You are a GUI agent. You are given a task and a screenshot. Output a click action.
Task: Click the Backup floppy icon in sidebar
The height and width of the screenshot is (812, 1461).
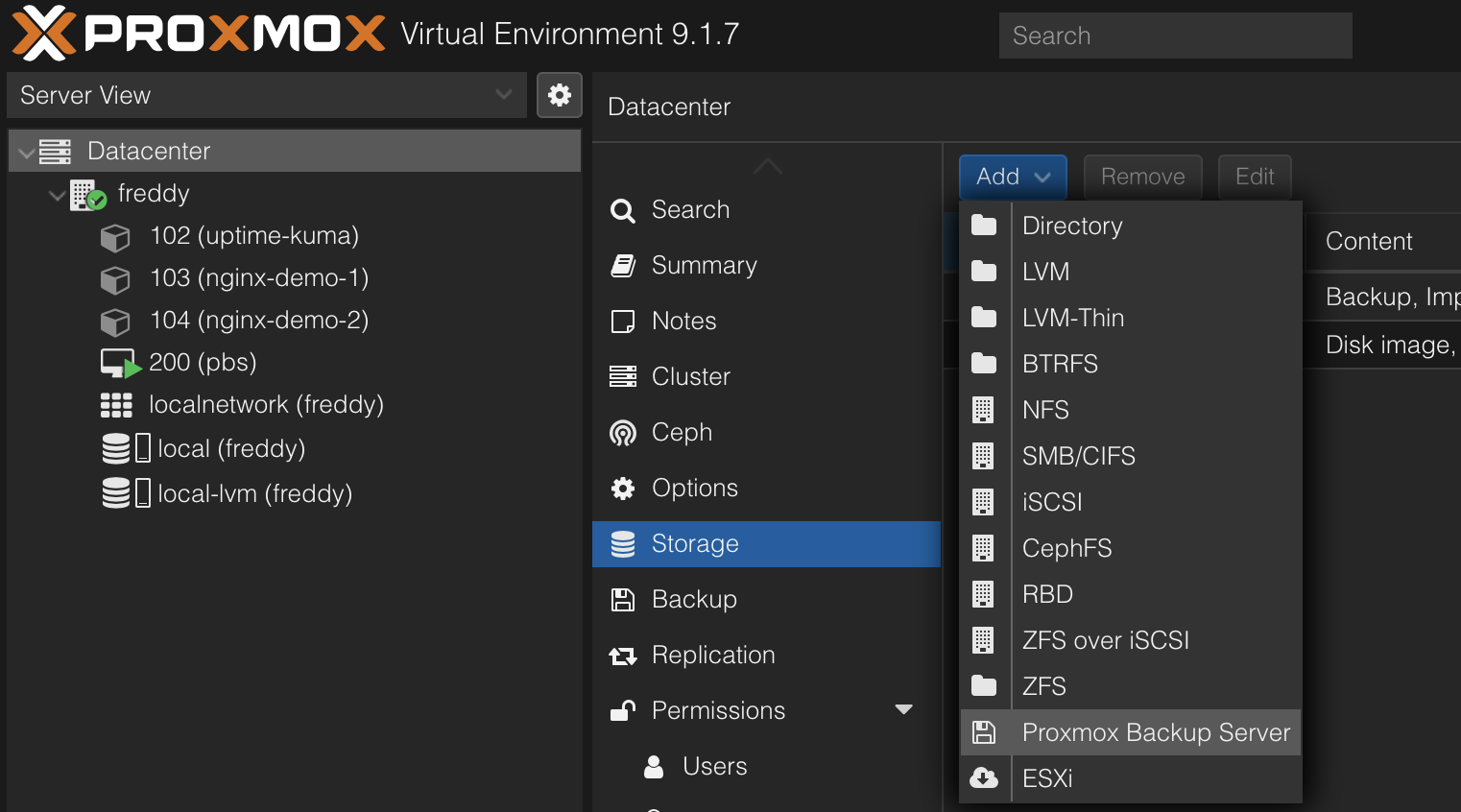click(x=622, y=599)
